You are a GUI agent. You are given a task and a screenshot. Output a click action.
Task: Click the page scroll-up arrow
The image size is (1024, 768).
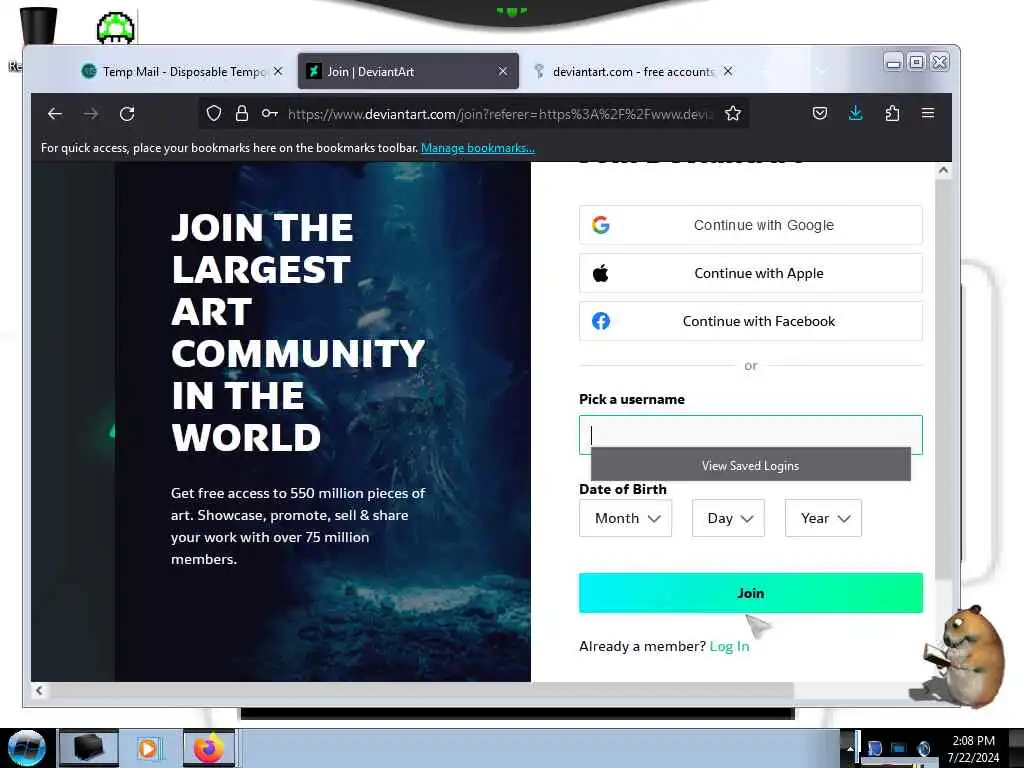pos(942,170)
